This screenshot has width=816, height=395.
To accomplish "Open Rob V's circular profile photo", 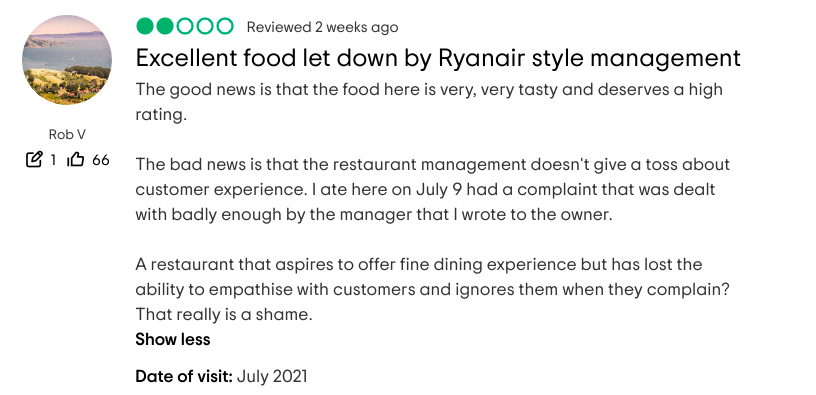I will pos(67,60).
